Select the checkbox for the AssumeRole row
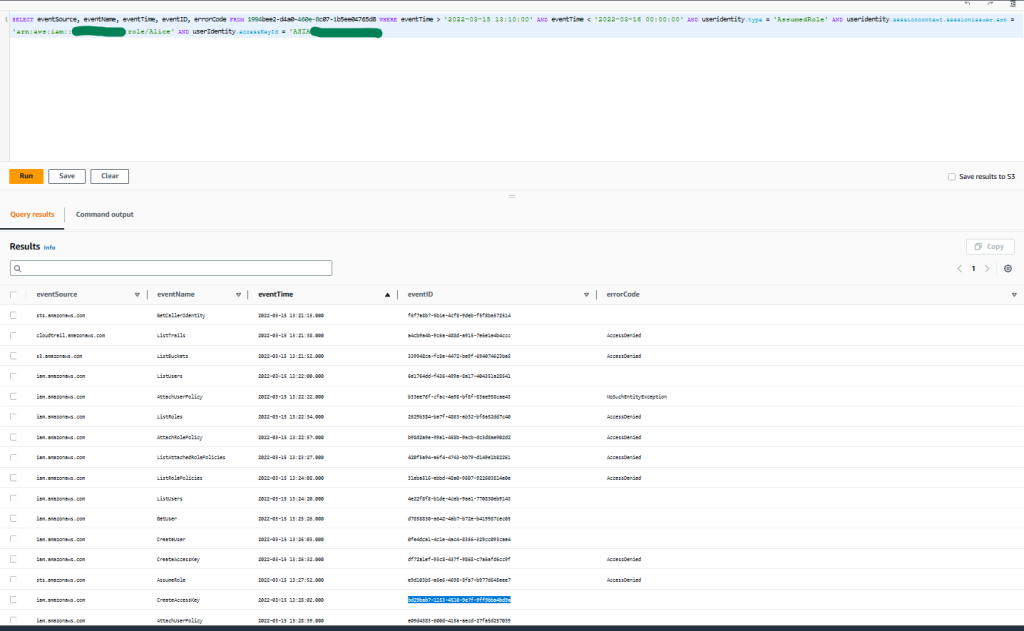 (x=12, y=580)
